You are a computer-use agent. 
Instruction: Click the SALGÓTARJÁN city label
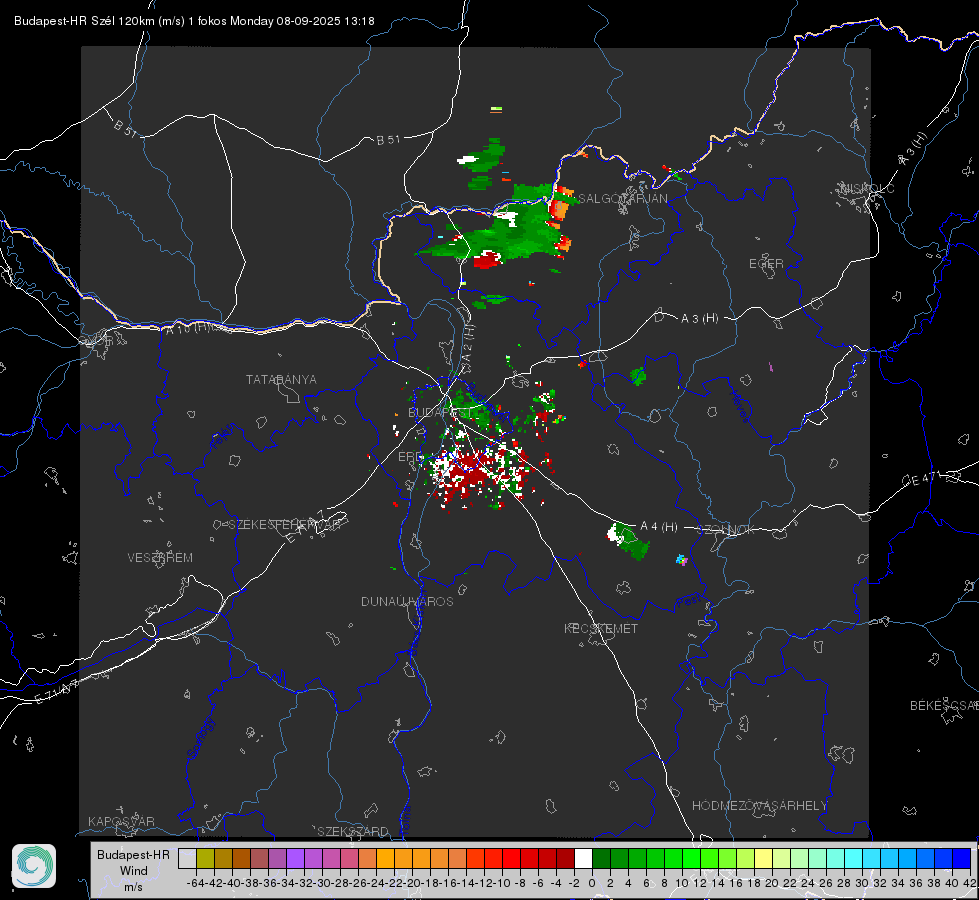point(622,199)
